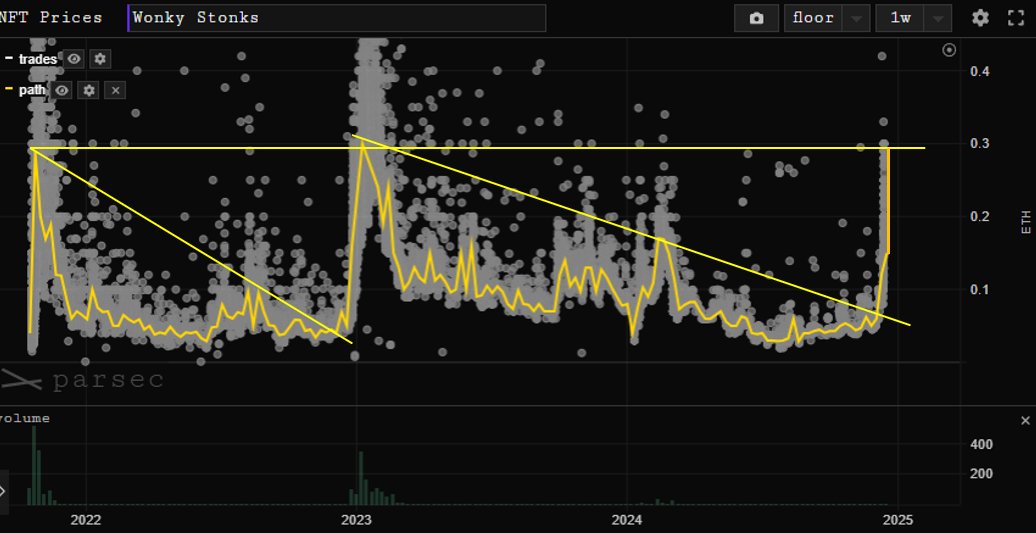Expand the left side panel arrow
Screen dimensions: 1036x533
[3, 491]
